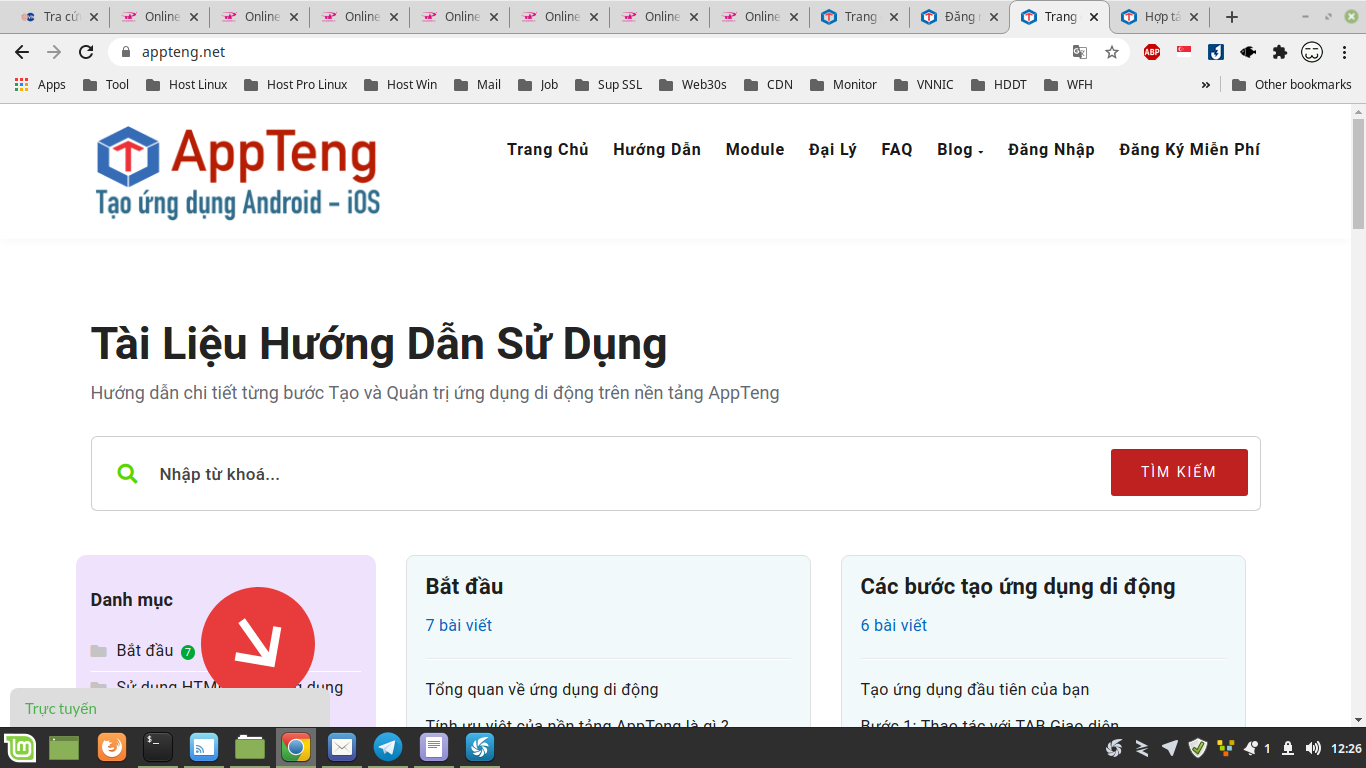Viewport: 1366px width, 768px height.
Task: Close the Hợp tá tab
Action: tap(1194, 17)
